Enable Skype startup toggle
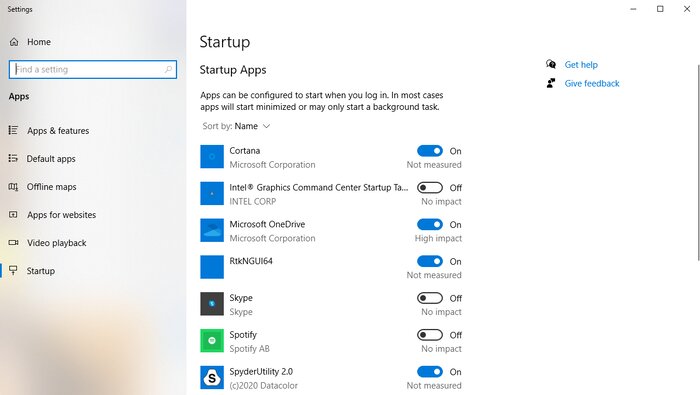 430,298
